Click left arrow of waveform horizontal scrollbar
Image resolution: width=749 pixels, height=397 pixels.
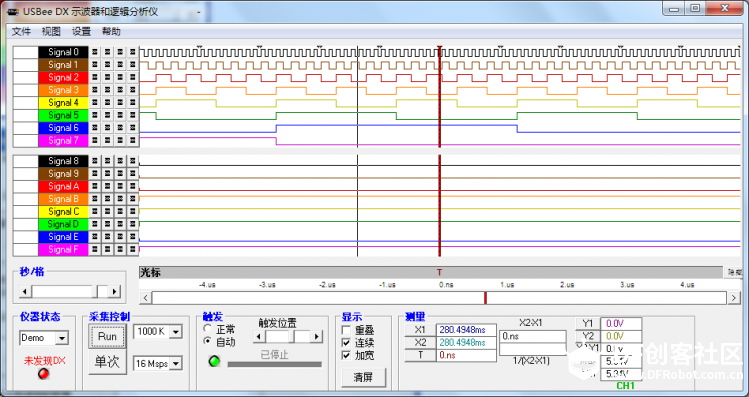point(145,298)
